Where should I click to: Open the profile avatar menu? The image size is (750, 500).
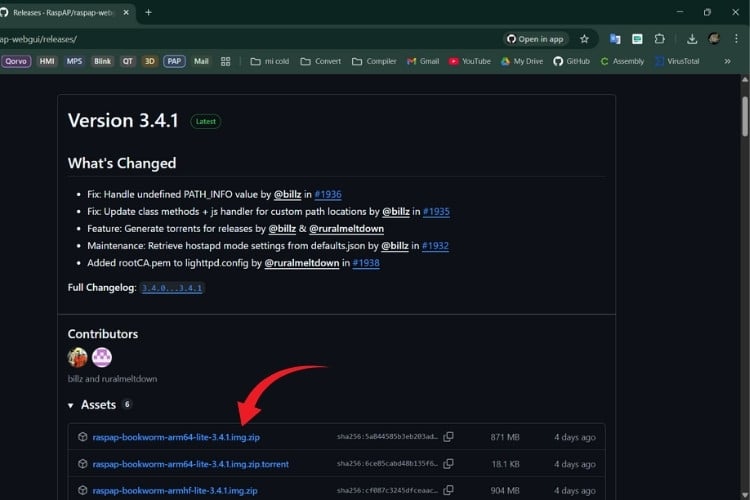[714, 39]
